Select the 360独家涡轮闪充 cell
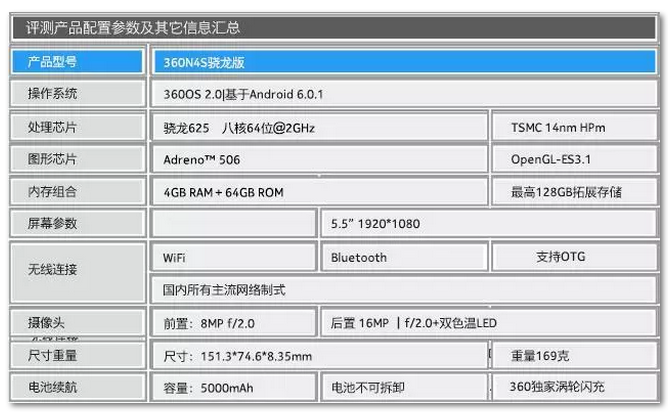Image resolution: width=672 pixels, height=412 pixels. tap(575, 387)
